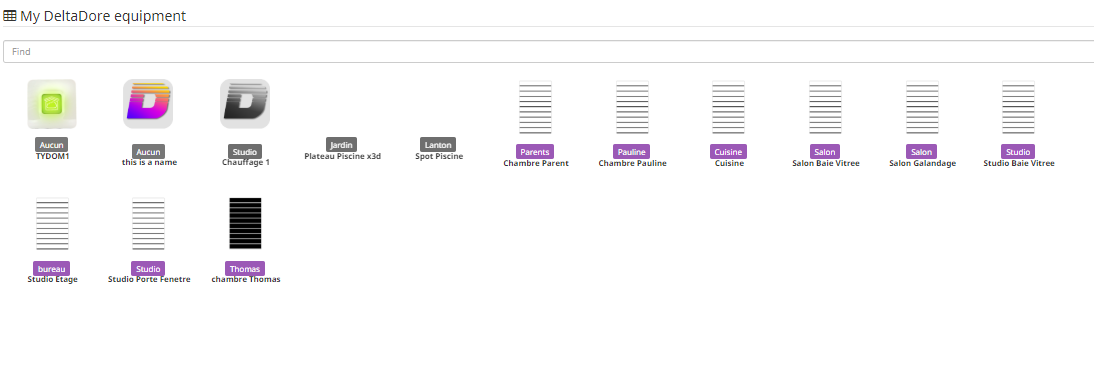Screen dimensions: 1094x369
Task: Select the grey D icon for Chauffage 1
Action: point(245,104)
